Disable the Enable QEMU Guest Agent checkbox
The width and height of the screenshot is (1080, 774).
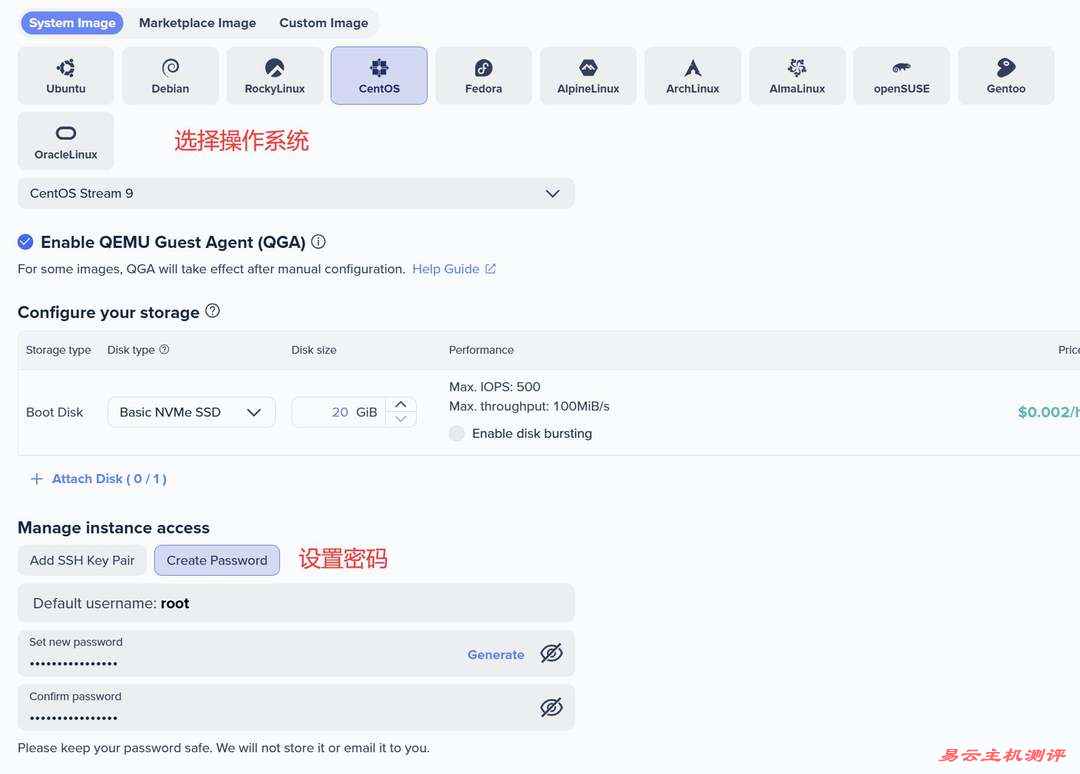[x=23, y=240]
